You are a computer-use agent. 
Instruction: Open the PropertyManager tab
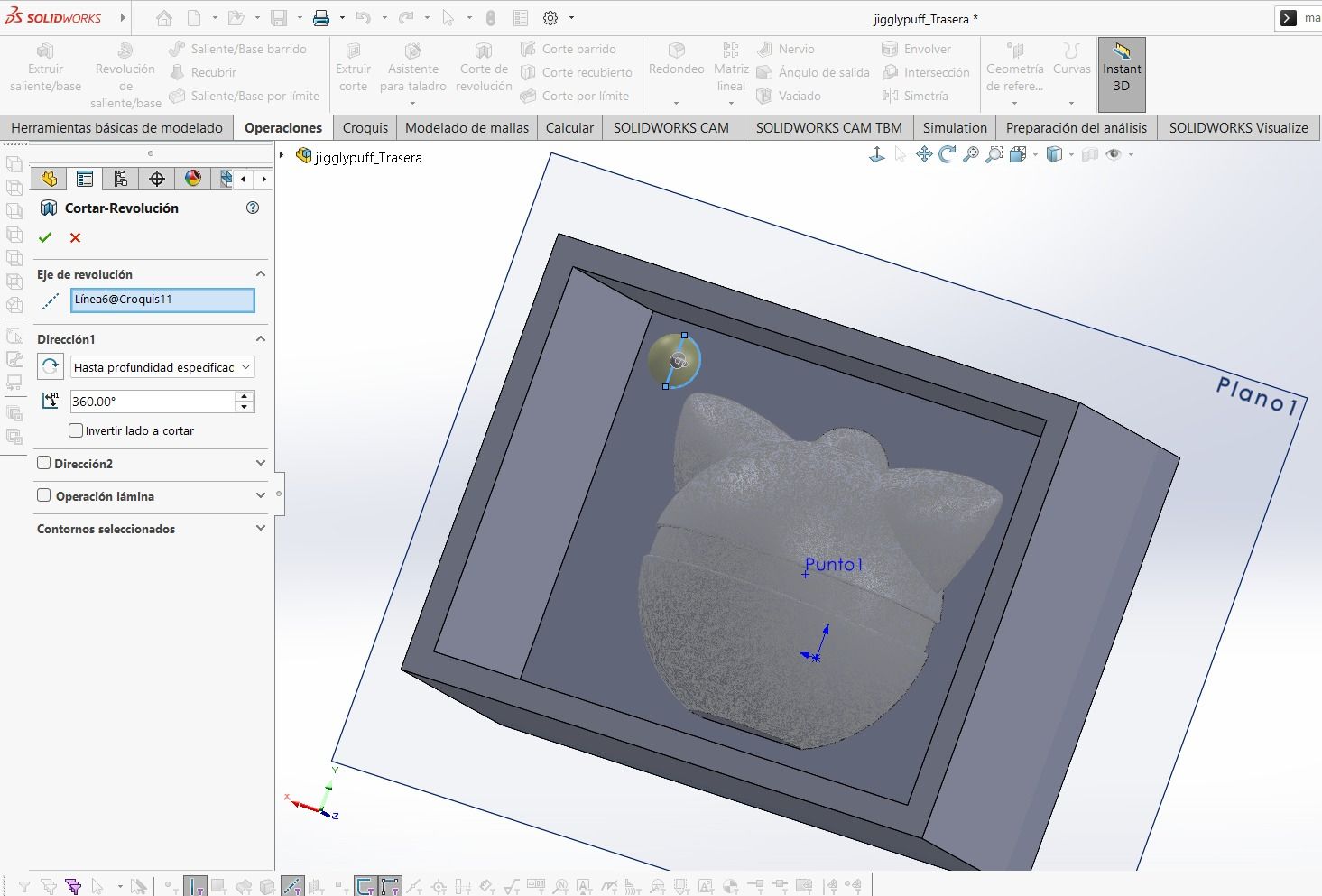coord(85,179)
